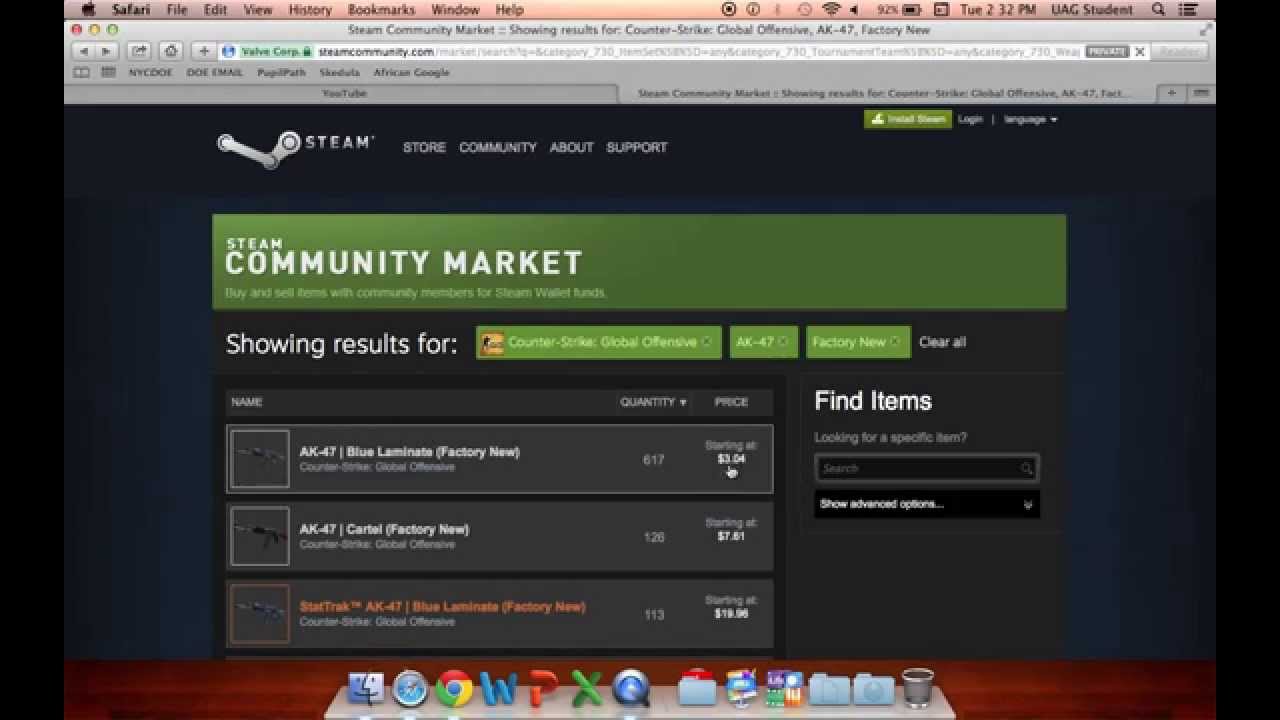
Task: Open the Trash in the dock
Action: pyautogui.click(x=917, y=688)
